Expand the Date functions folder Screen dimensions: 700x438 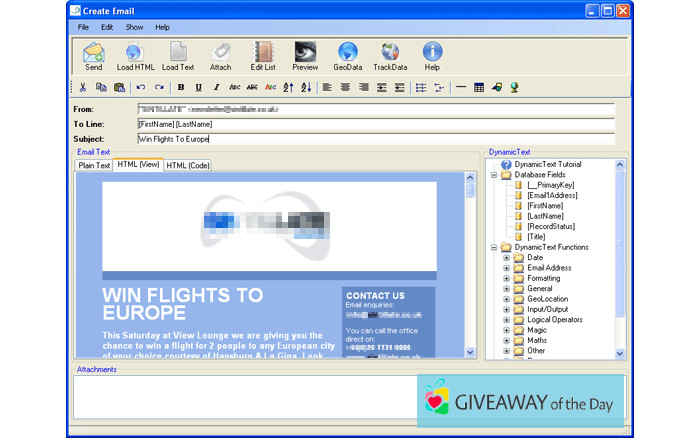pyautogui.click(x=506, y=258)
